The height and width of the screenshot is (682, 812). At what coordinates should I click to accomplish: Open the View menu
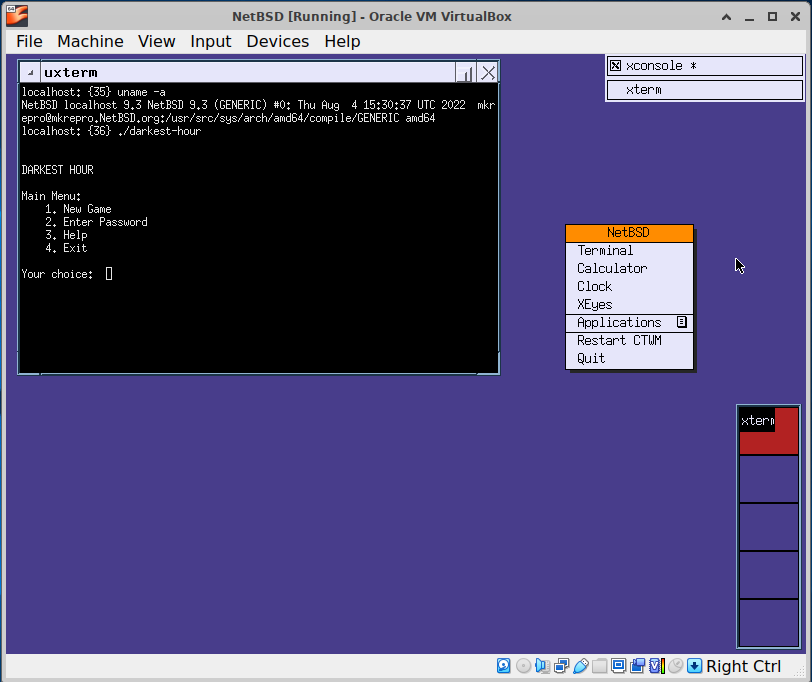[x=156, y=41]
